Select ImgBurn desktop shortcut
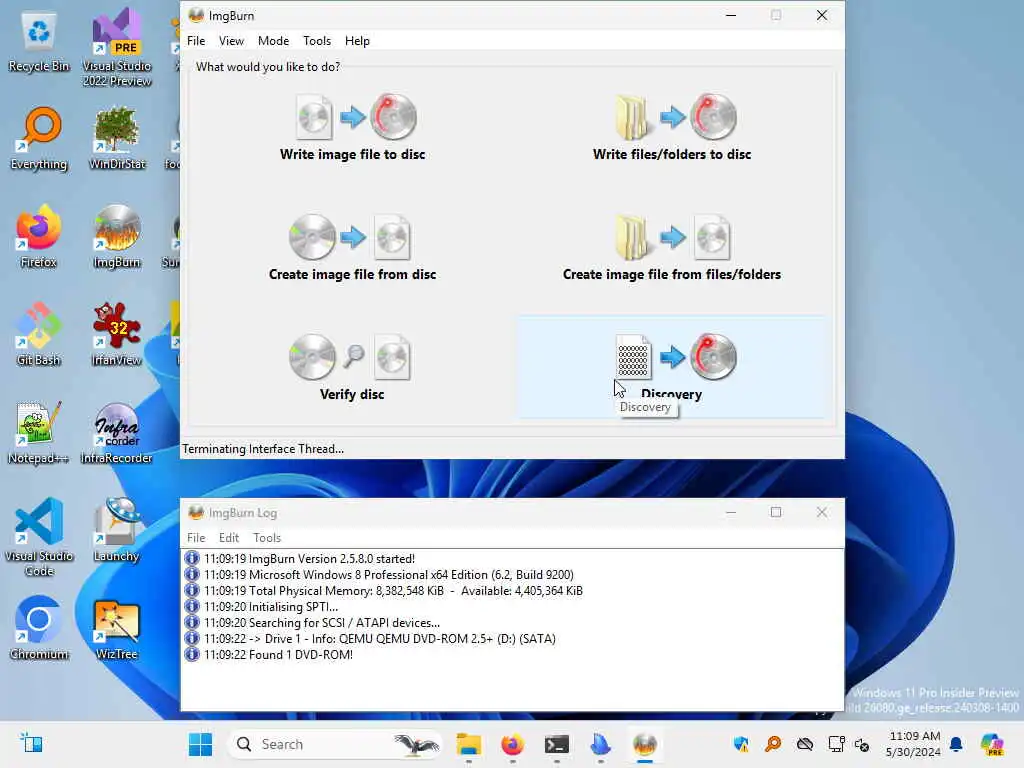This screenshot has width=1024, height=768. point(117,236)
